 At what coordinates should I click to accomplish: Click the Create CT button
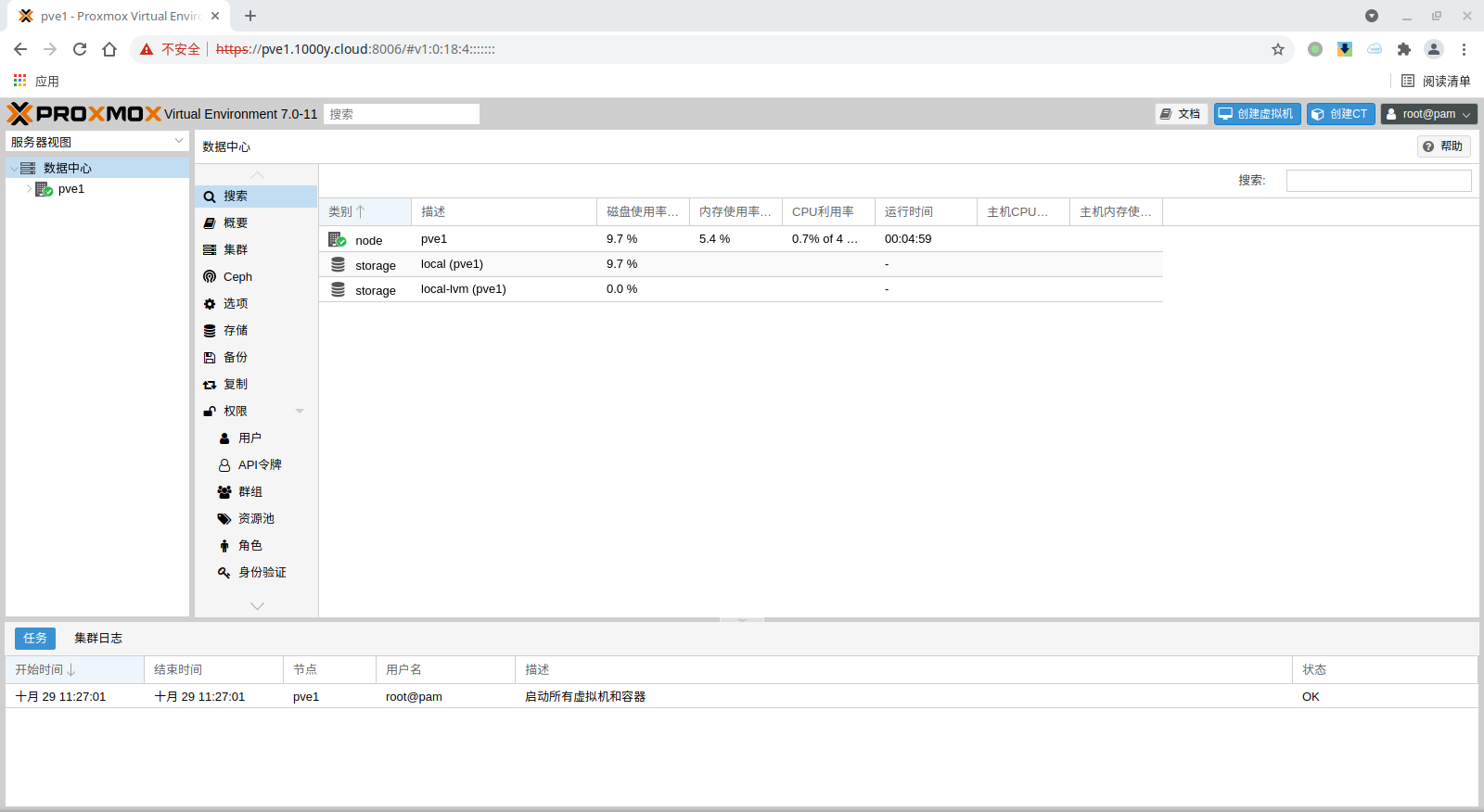tap(1340, 114)
